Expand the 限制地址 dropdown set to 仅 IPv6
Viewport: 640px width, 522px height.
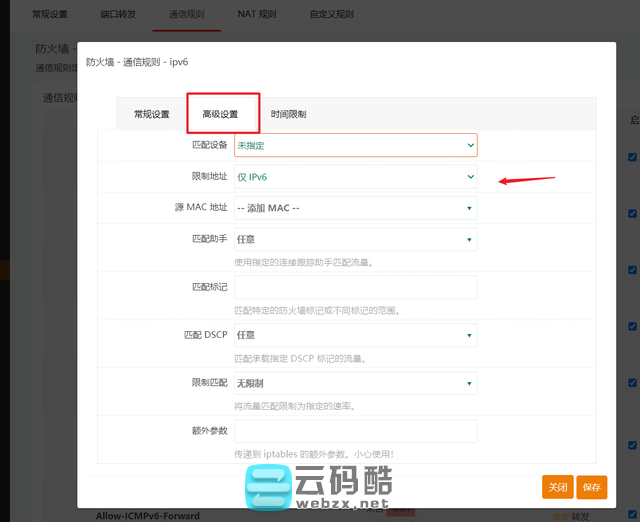click(355, 177)
